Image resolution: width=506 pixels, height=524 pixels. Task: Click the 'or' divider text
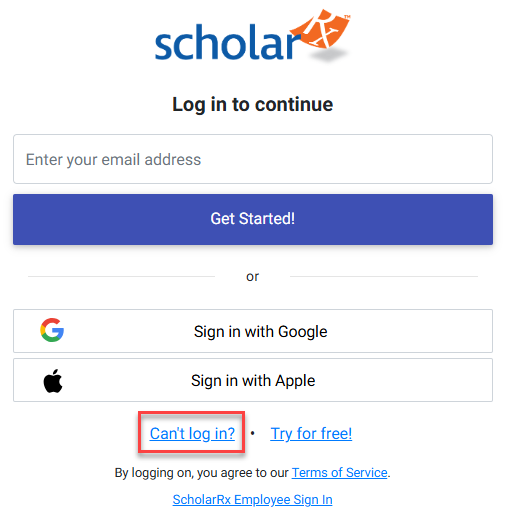252,276
